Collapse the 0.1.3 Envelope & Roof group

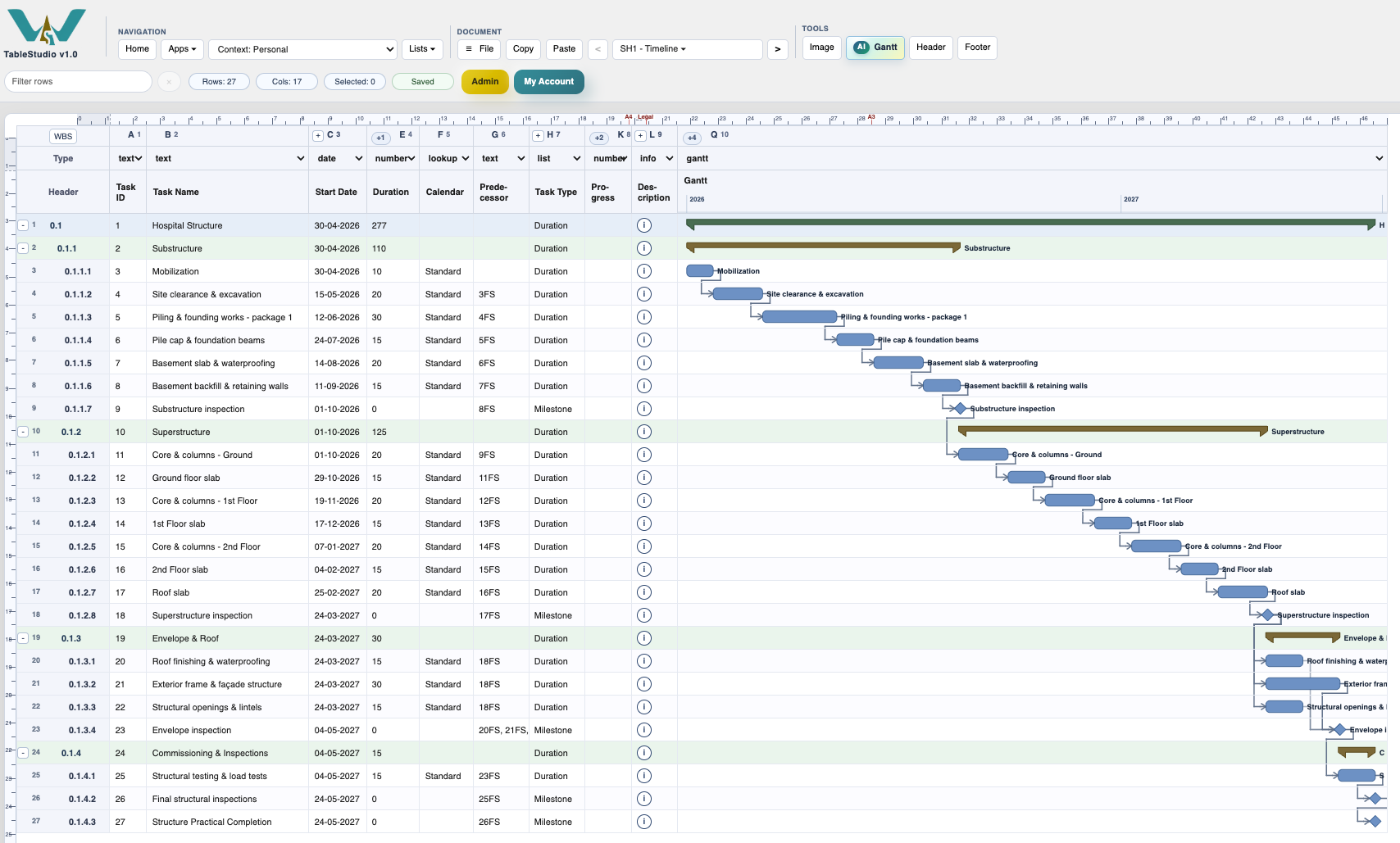23,638
